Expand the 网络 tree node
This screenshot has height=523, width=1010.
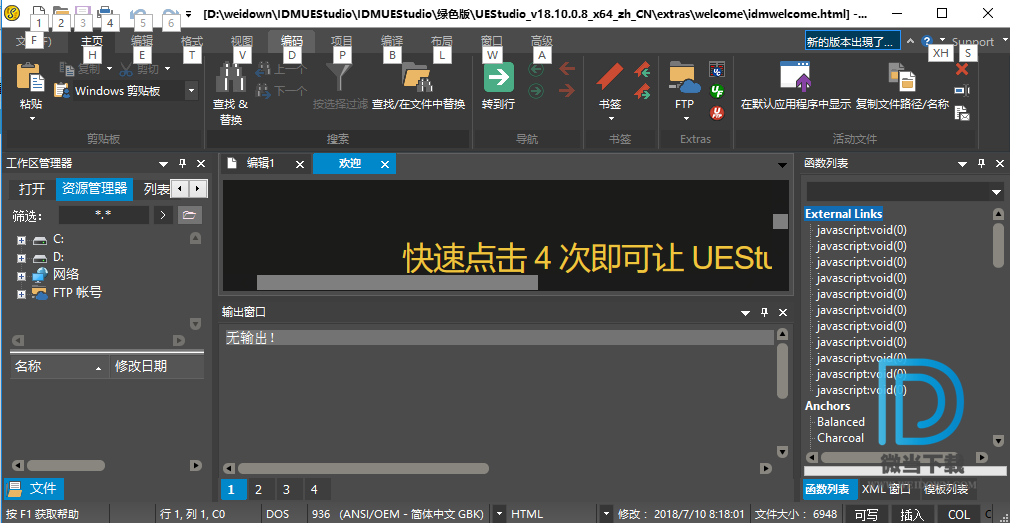pos(21,276)
